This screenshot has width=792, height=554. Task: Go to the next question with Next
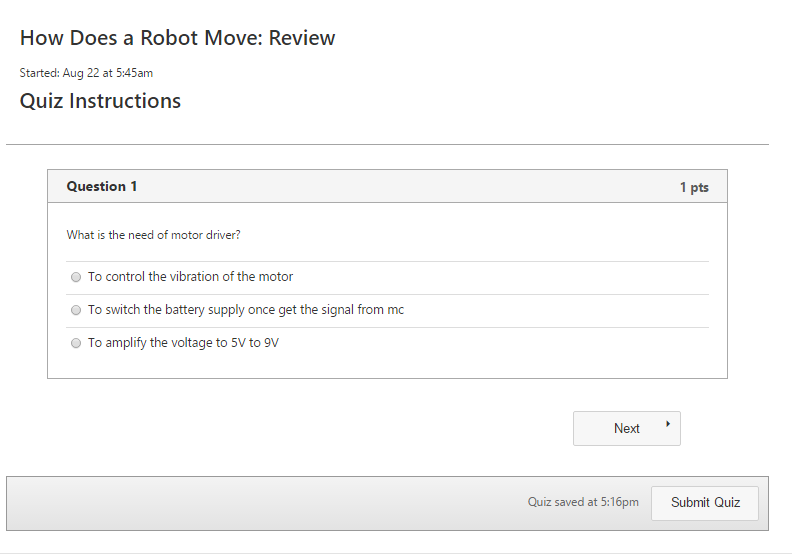pyautogui.click(x=627, y=428)
